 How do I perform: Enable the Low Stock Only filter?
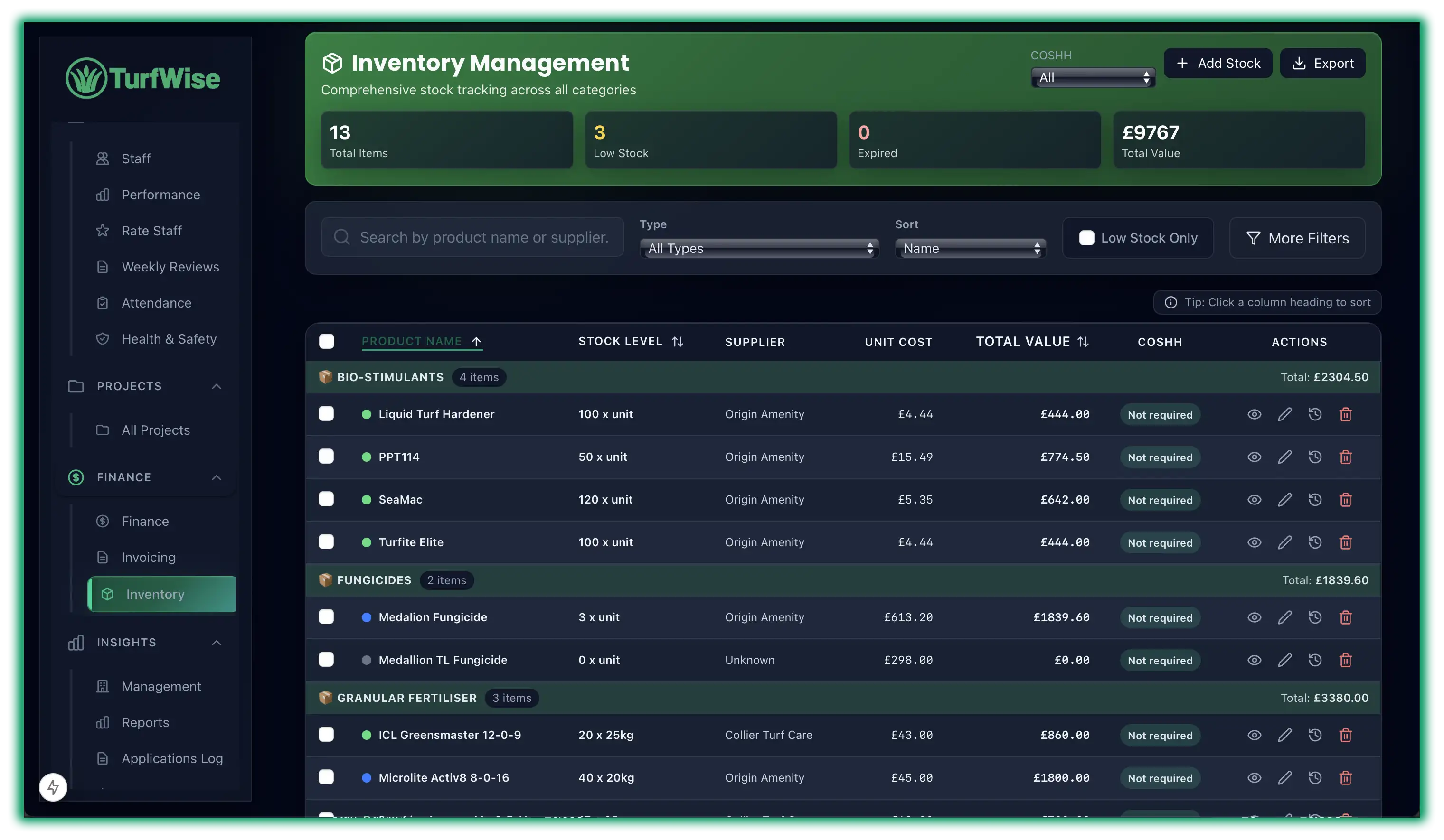click(x=1087, y=237)
